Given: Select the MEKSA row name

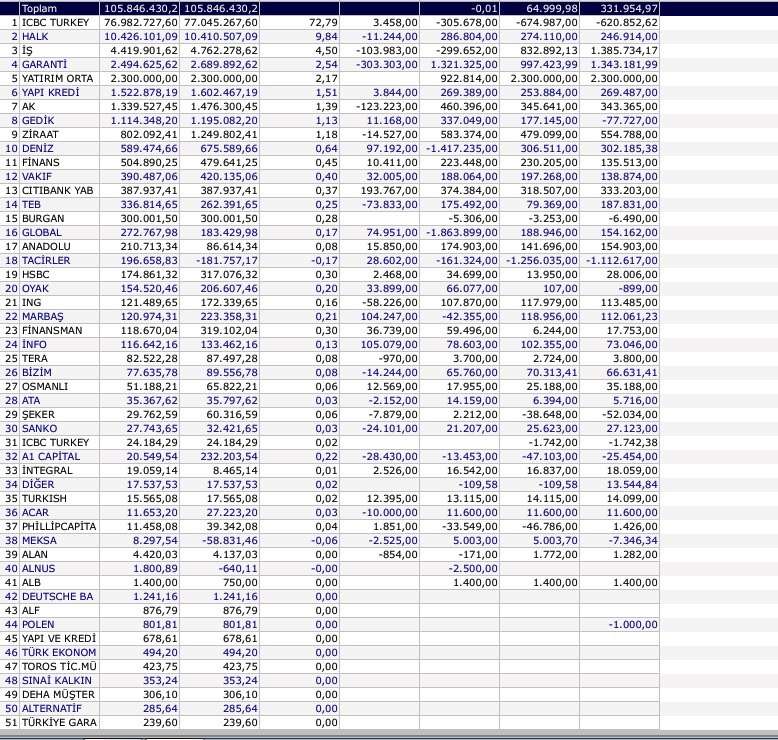Looking at the screenshot, I should (x=39, y=540).
